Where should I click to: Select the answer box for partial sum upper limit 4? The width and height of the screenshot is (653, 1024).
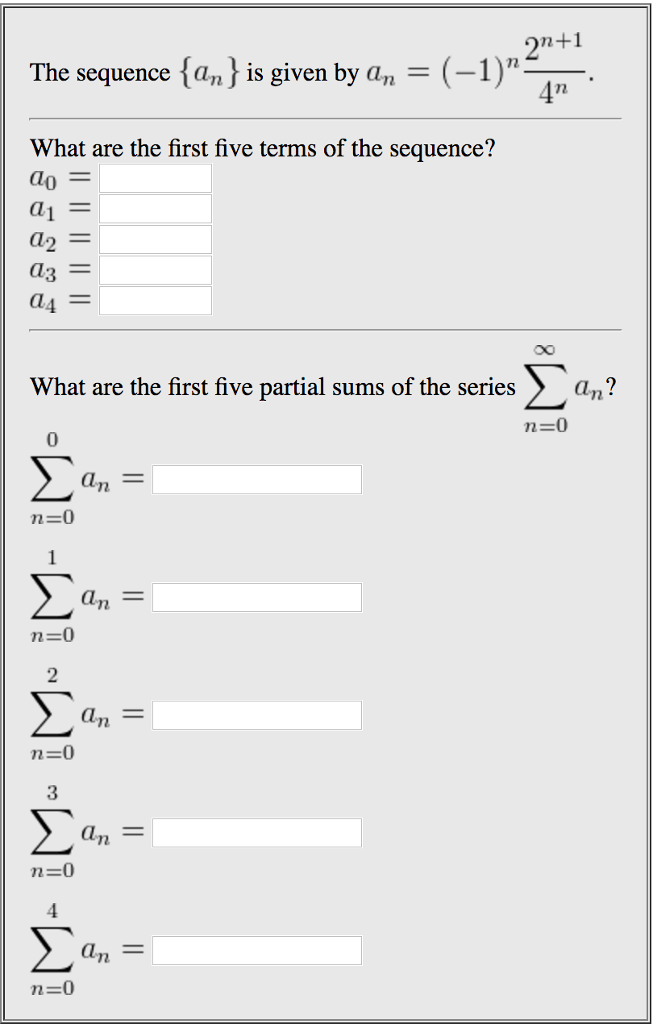click(x=255, y=948)
